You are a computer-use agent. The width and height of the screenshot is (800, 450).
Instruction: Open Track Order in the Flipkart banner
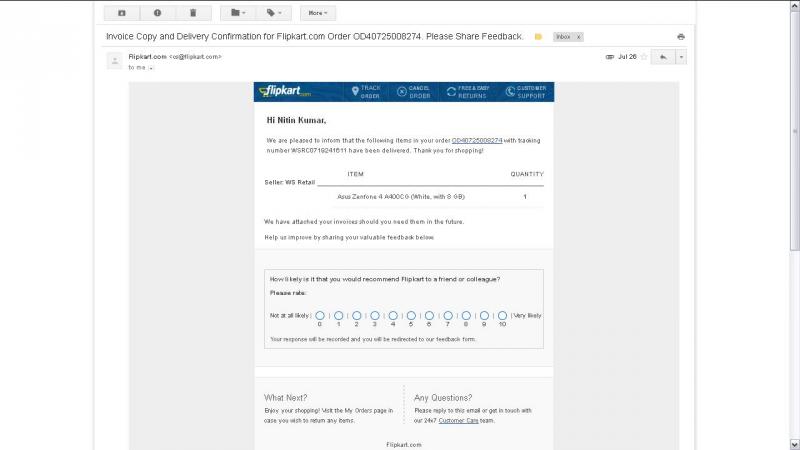(x=366, y=92)
